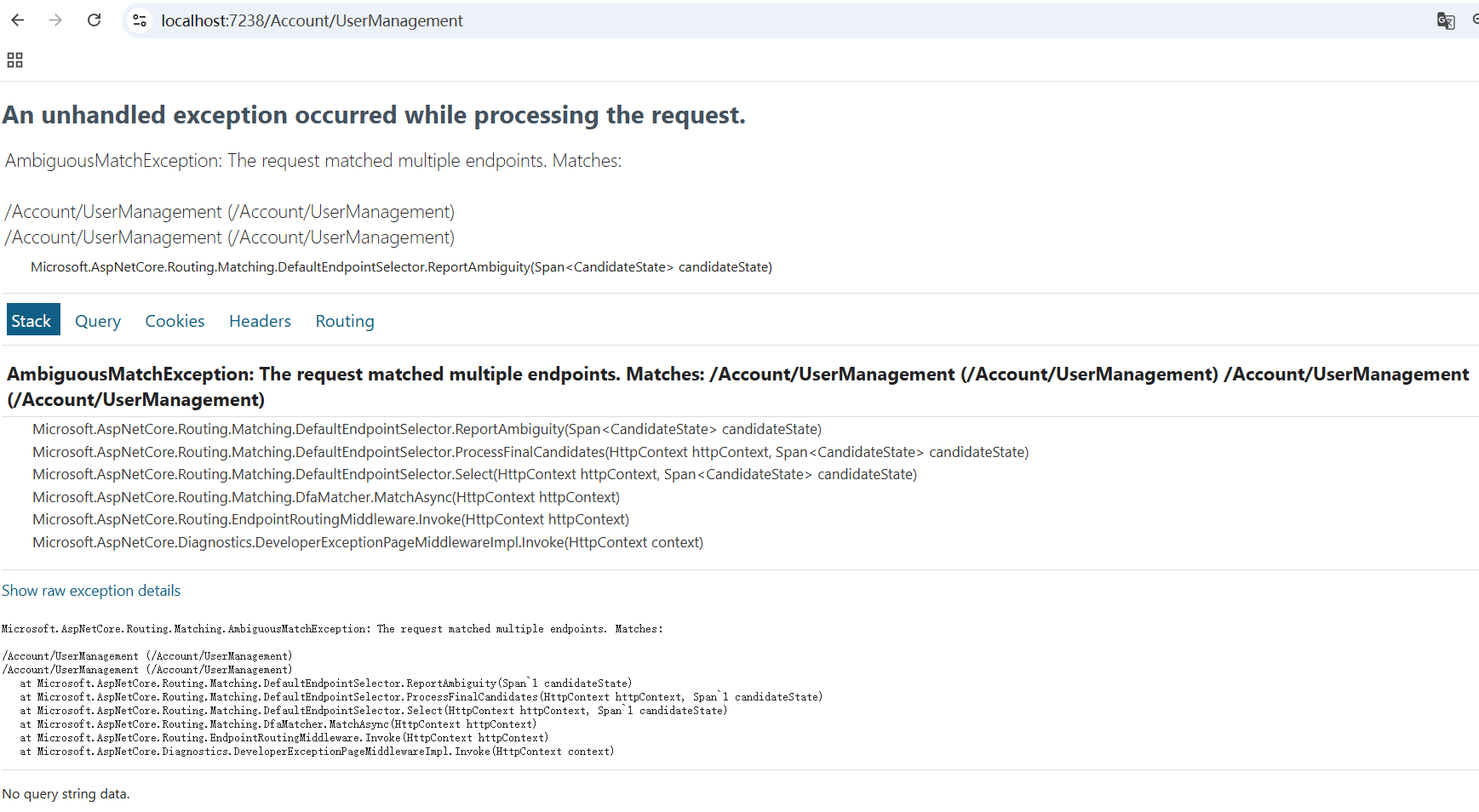Open the Cookies tab

click(175, 321)
